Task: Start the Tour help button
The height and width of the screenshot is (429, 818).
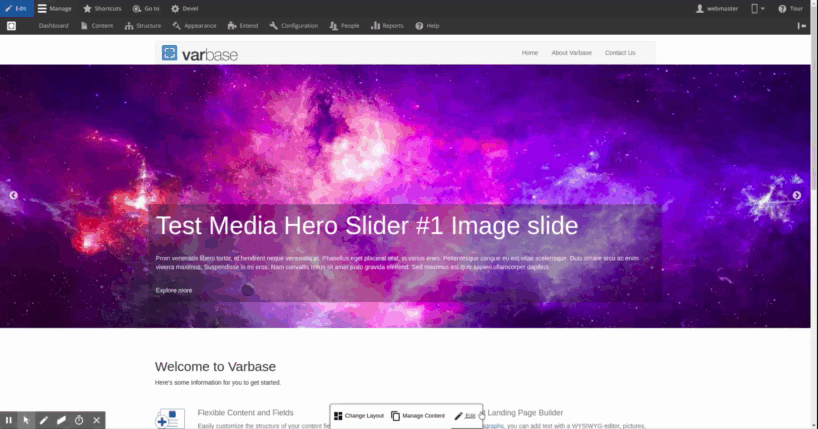Action: (790, 8)
